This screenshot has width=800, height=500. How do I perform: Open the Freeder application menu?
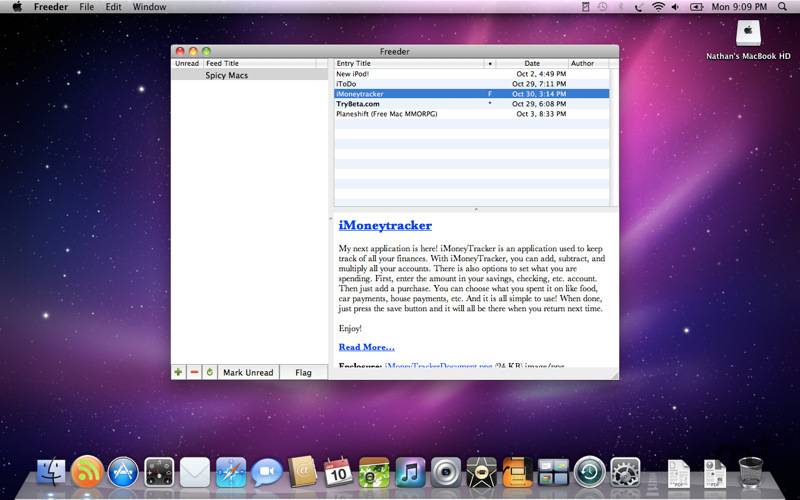click(x=51, y=7)
